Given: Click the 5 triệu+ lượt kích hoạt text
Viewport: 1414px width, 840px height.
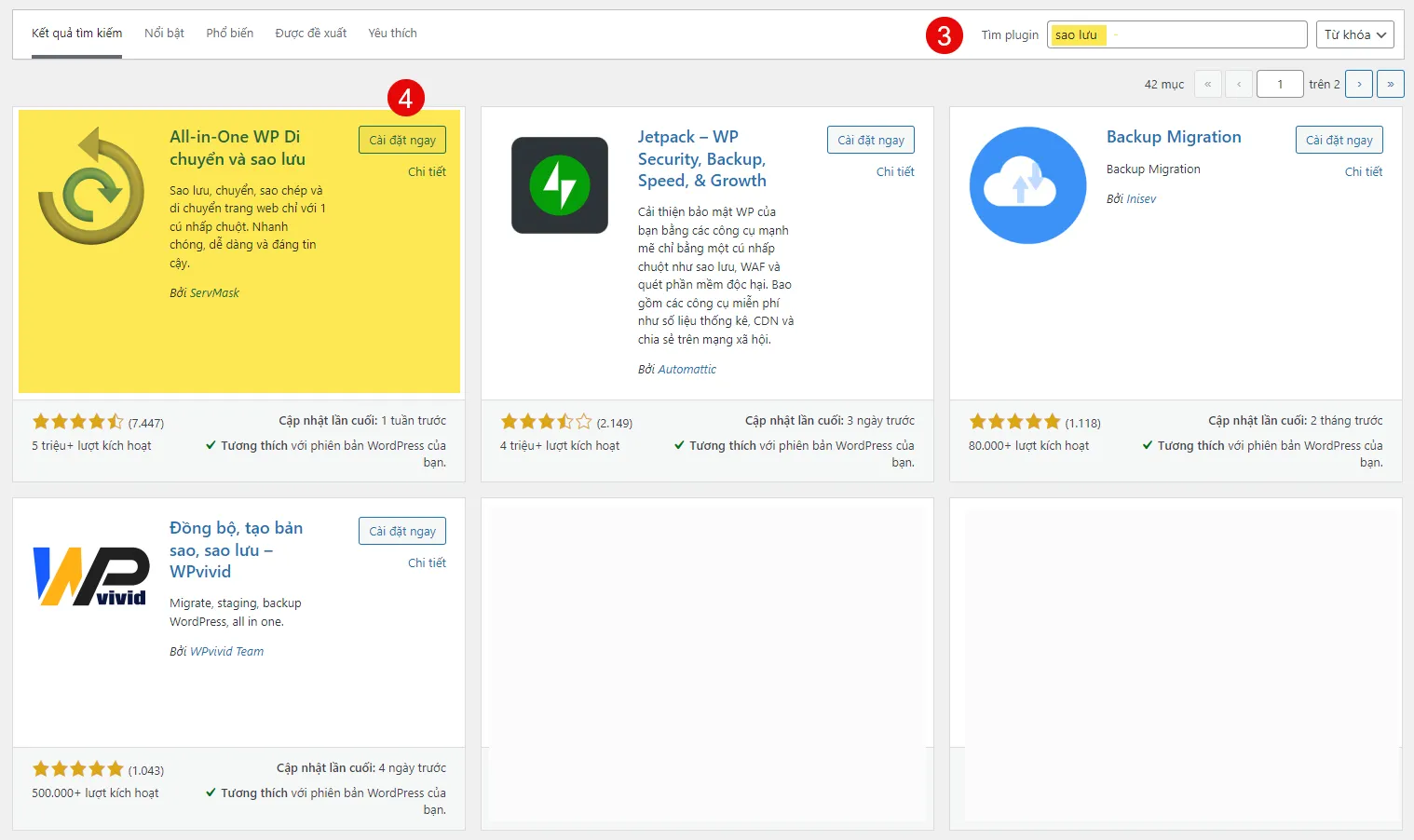Looking at the screenshot, I should (91, 446).
